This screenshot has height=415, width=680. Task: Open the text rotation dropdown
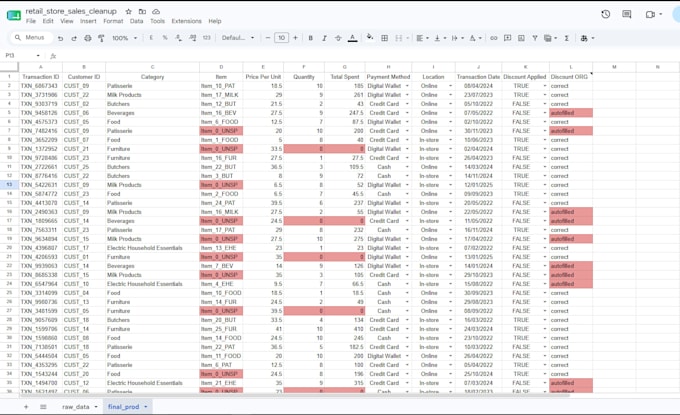click(475, 38)
